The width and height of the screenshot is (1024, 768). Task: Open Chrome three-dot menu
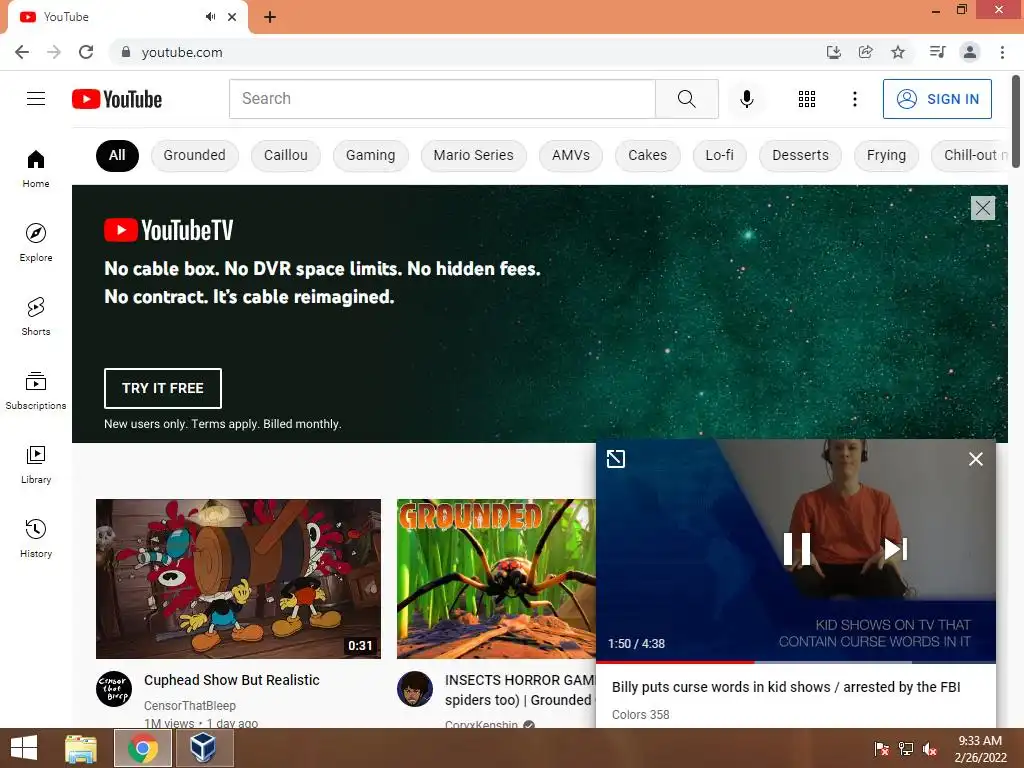1002,52
